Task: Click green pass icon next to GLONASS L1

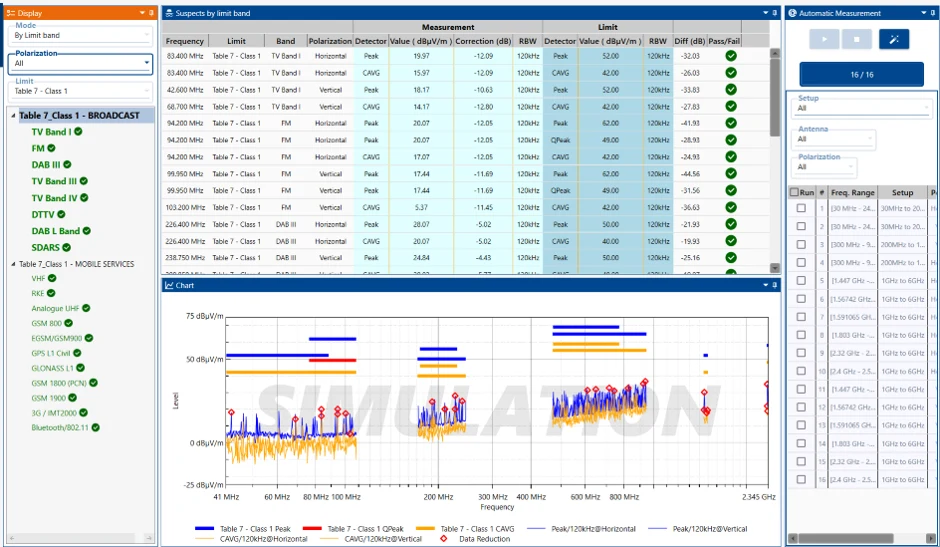Action: pyautogui.click(x=80, y=368)
